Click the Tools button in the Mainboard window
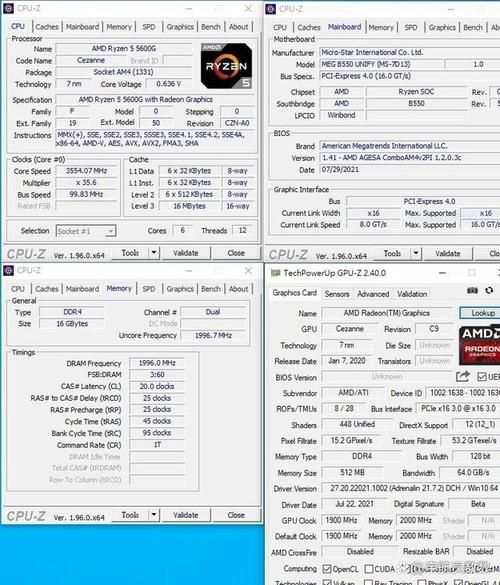 [392, 254]
